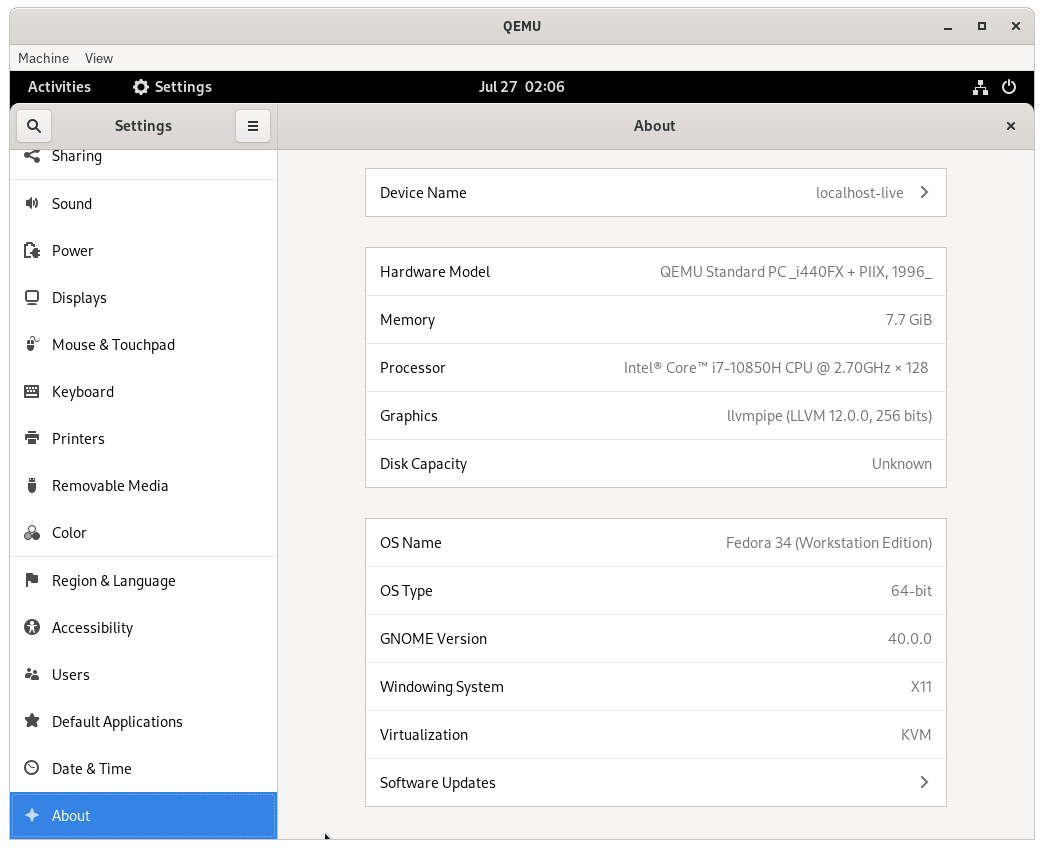Click the localhost-live device name value
The width and height of the screenshot is (1044, 849).
click(x=860, y=193)
